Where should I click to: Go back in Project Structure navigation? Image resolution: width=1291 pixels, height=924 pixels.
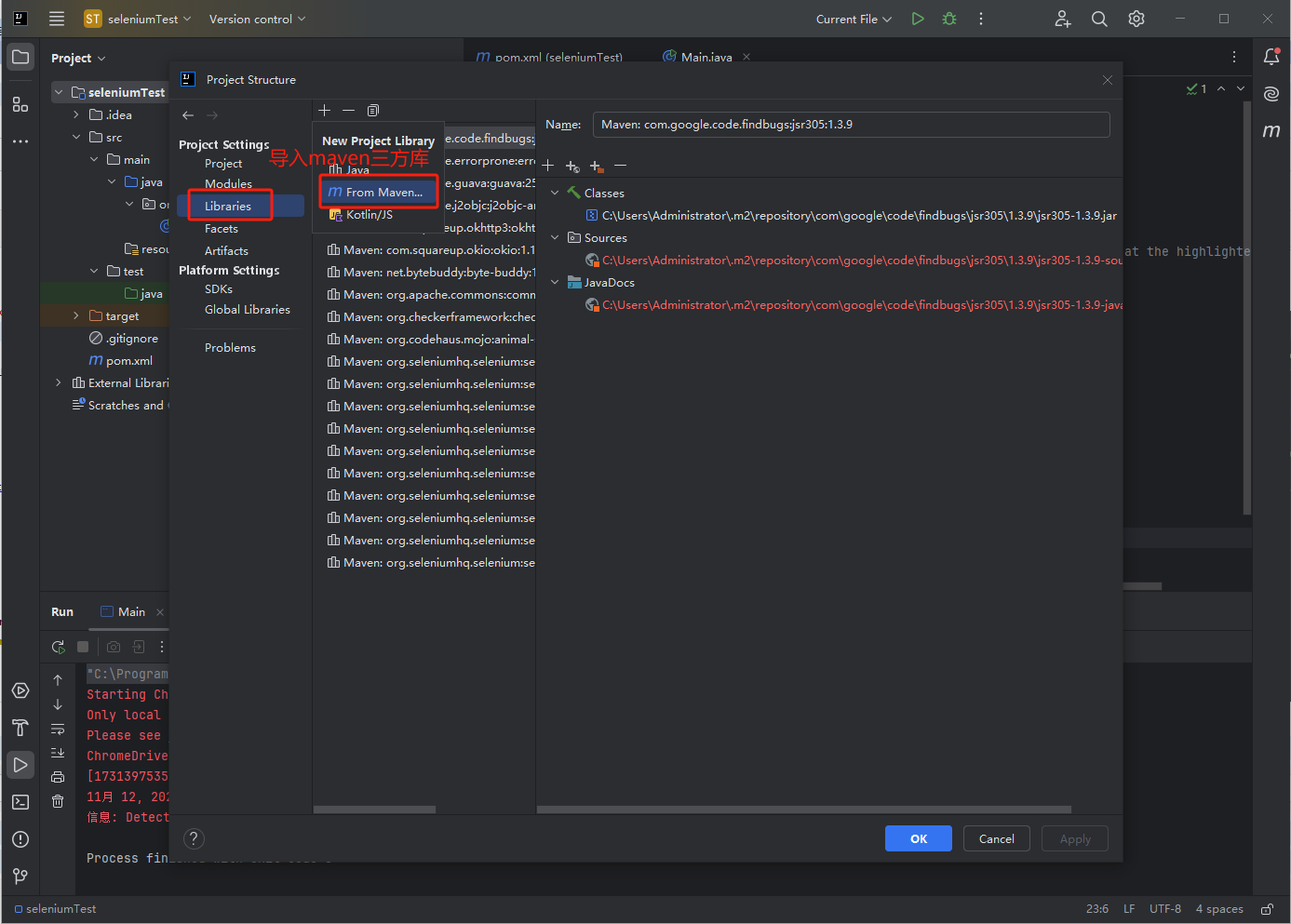point(188,115)
